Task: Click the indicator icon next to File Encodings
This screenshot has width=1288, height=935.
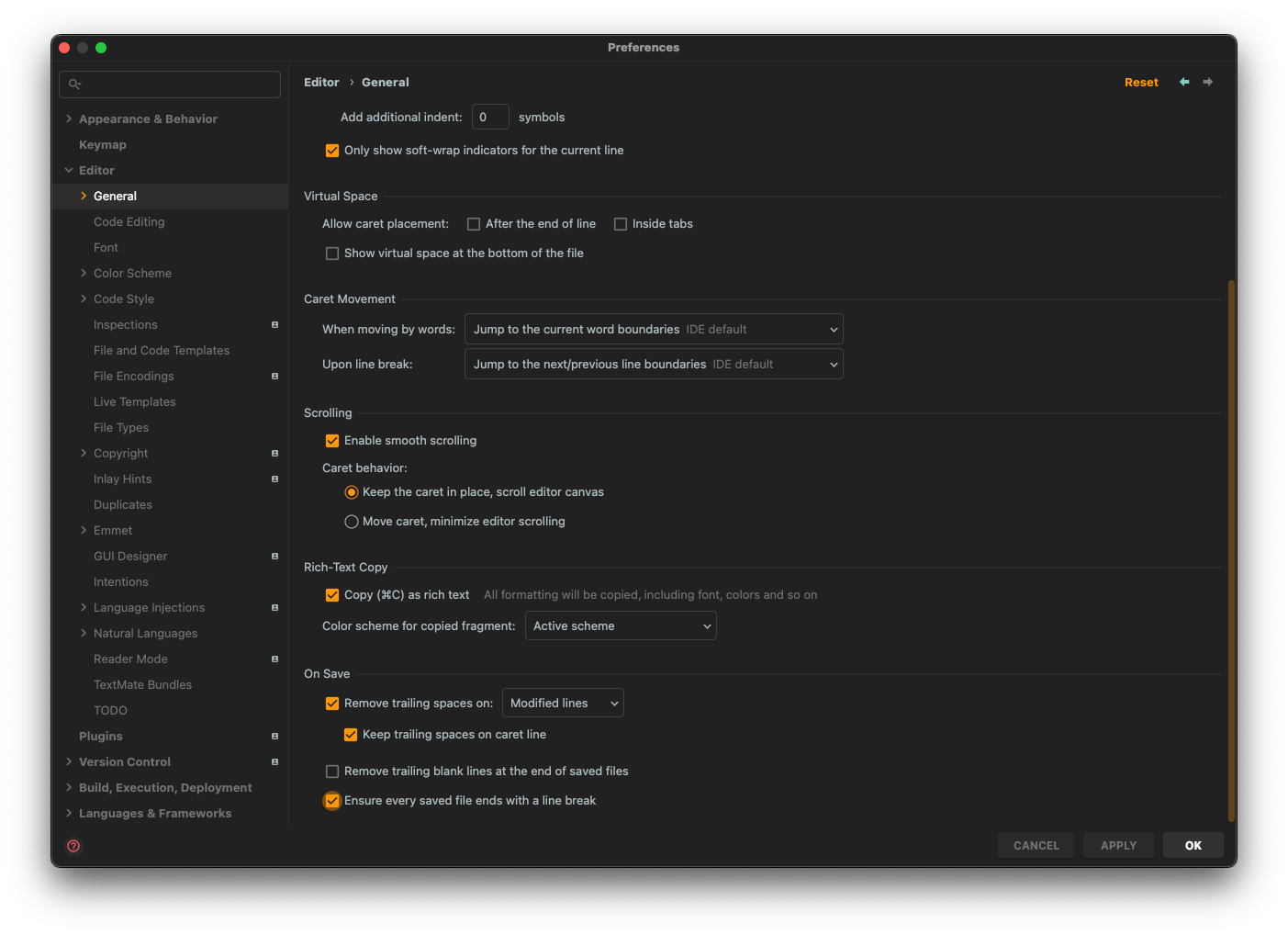Action: pos(274,376)
